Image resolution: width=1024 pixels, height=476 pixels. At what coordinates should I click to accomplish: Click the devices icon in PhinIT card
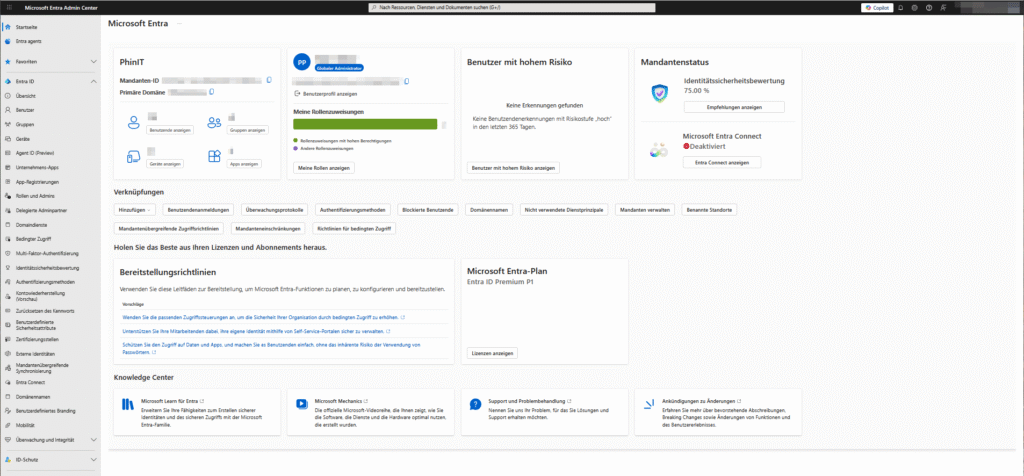coord(133,156)
